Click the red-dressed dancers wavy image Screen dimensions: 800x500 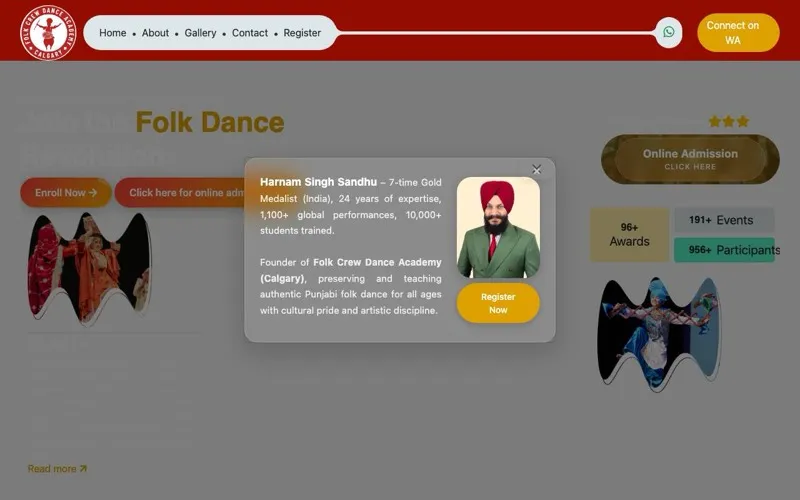[89, 269]
